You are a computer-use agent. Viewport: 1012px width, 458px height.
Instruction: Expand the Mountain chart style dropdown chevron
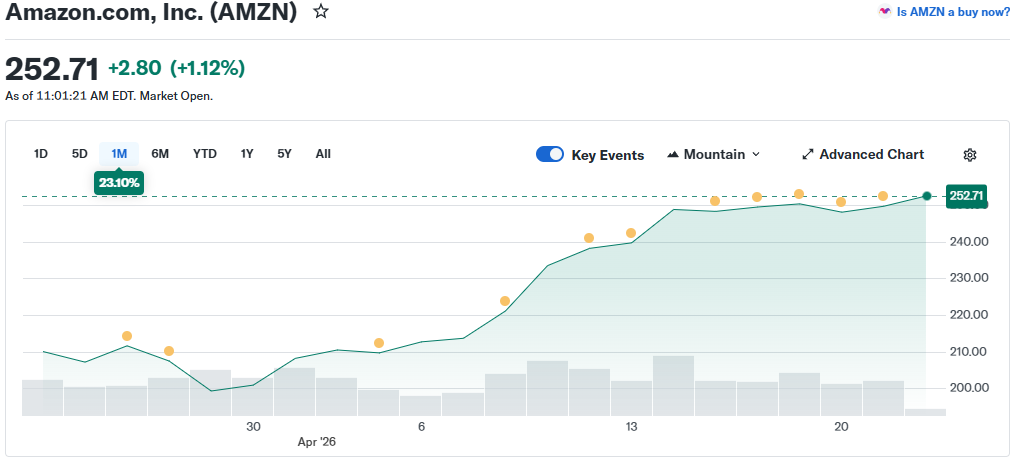pos(756,155)
